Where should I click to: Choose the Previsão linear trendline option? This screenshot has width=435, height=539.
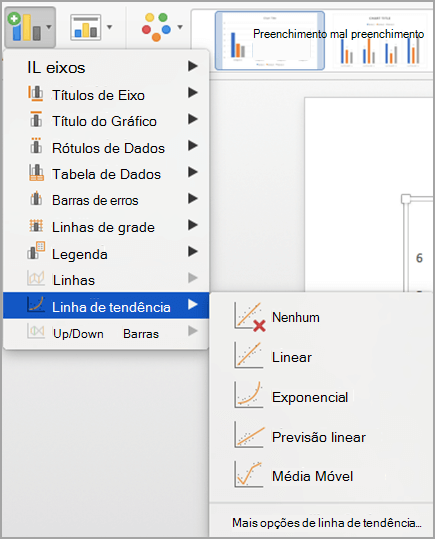[321, 437]
